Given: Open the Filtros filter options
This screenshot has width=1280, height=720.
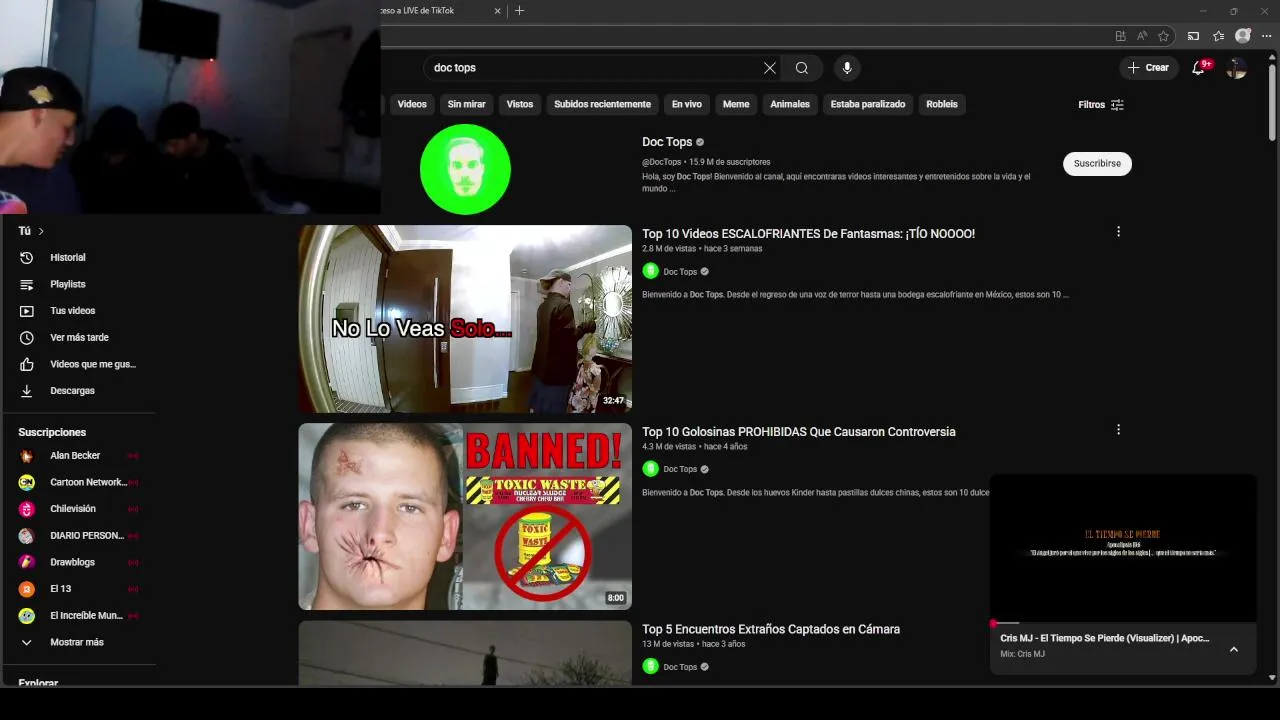Looking at the screenshot, I should click(x=1101, y=105).
